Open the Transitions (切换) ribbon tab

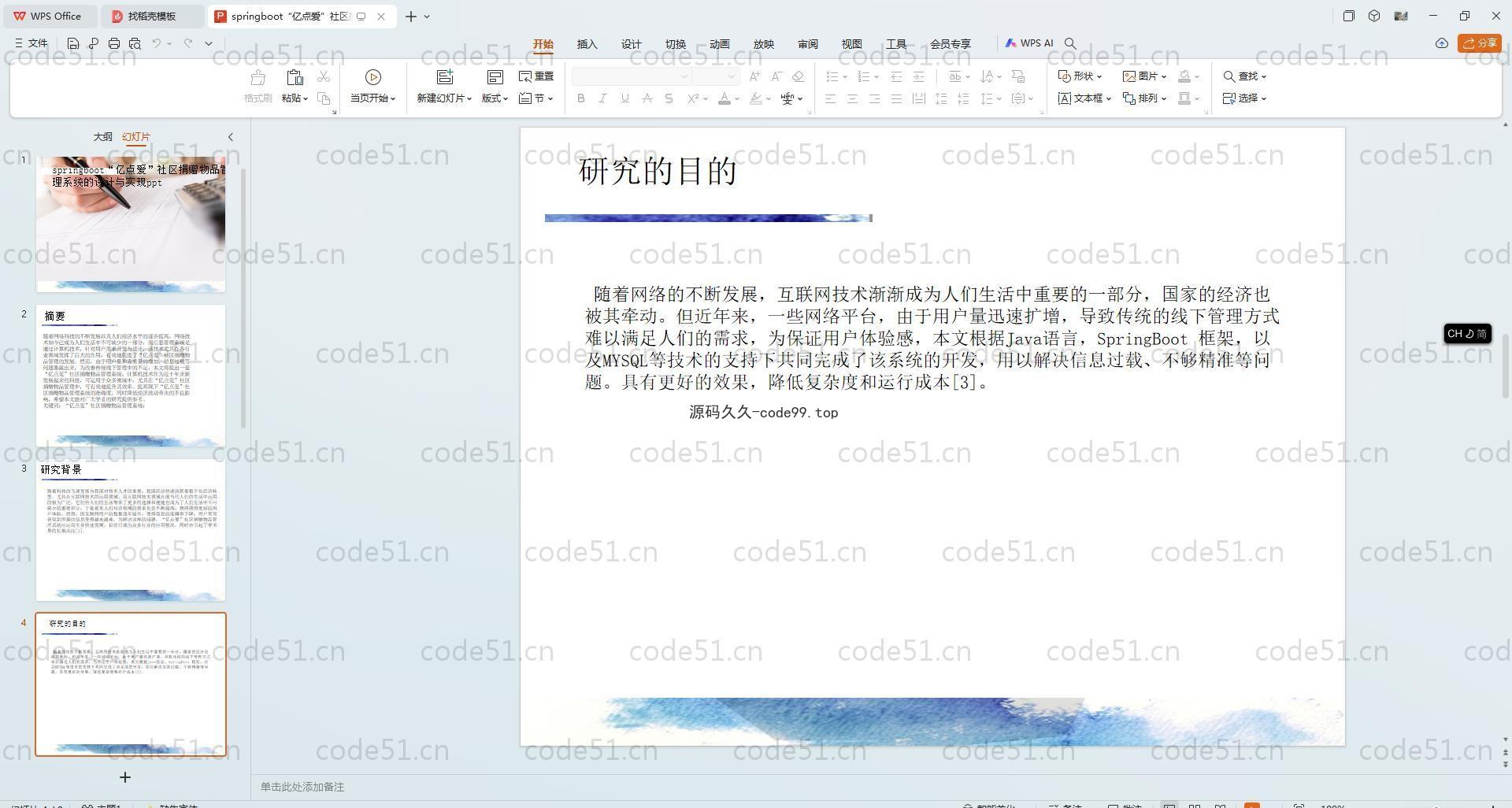[676, 44]
